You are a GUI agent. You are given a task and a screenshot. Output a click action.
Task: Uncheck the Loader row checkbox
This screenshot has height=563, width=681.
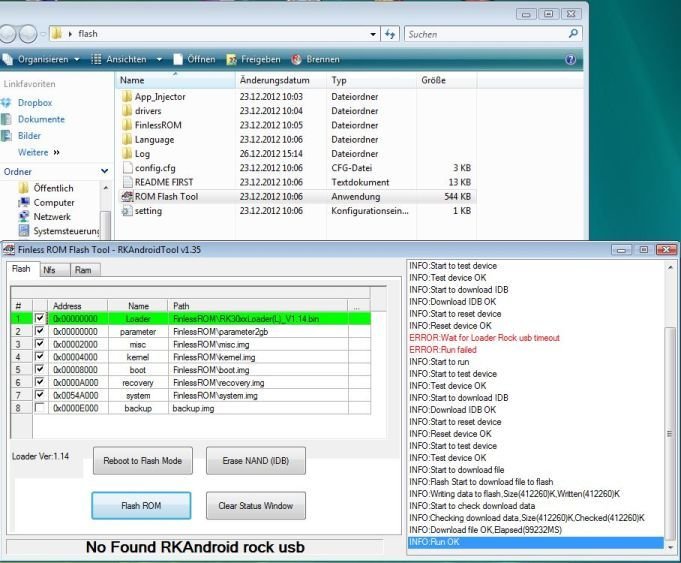click(x=40, y=318)
